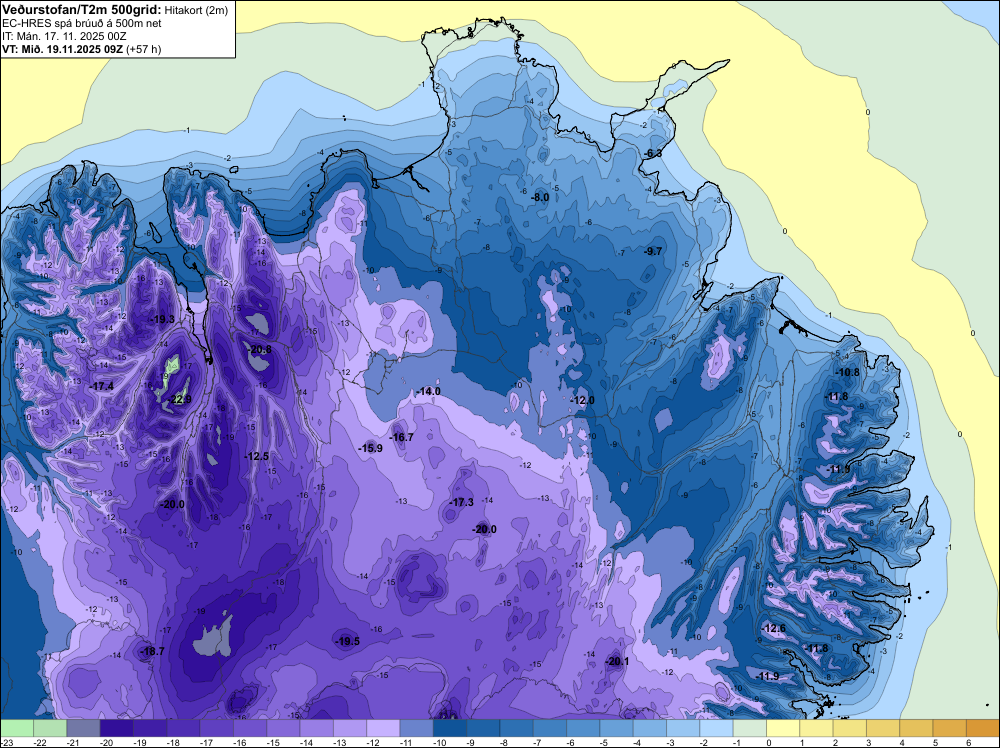The height and width of the screenshot is (748, 1000).
Task: Click the -22.9 temperature label on the map
Action: 179,400
